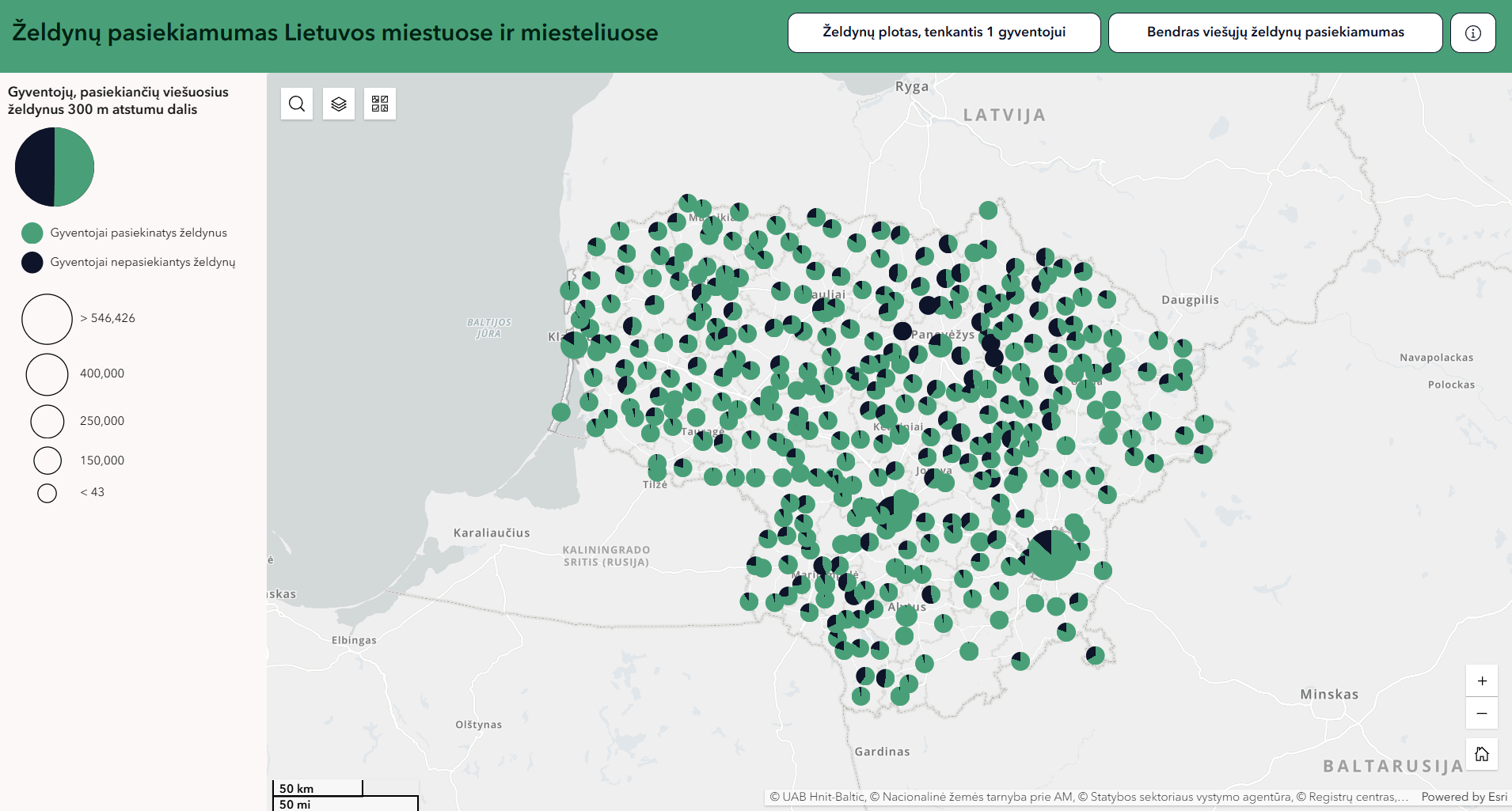This screenshot has height=811, width=1512.
Task: Click the info icon in header
Action: [1472, 32]
